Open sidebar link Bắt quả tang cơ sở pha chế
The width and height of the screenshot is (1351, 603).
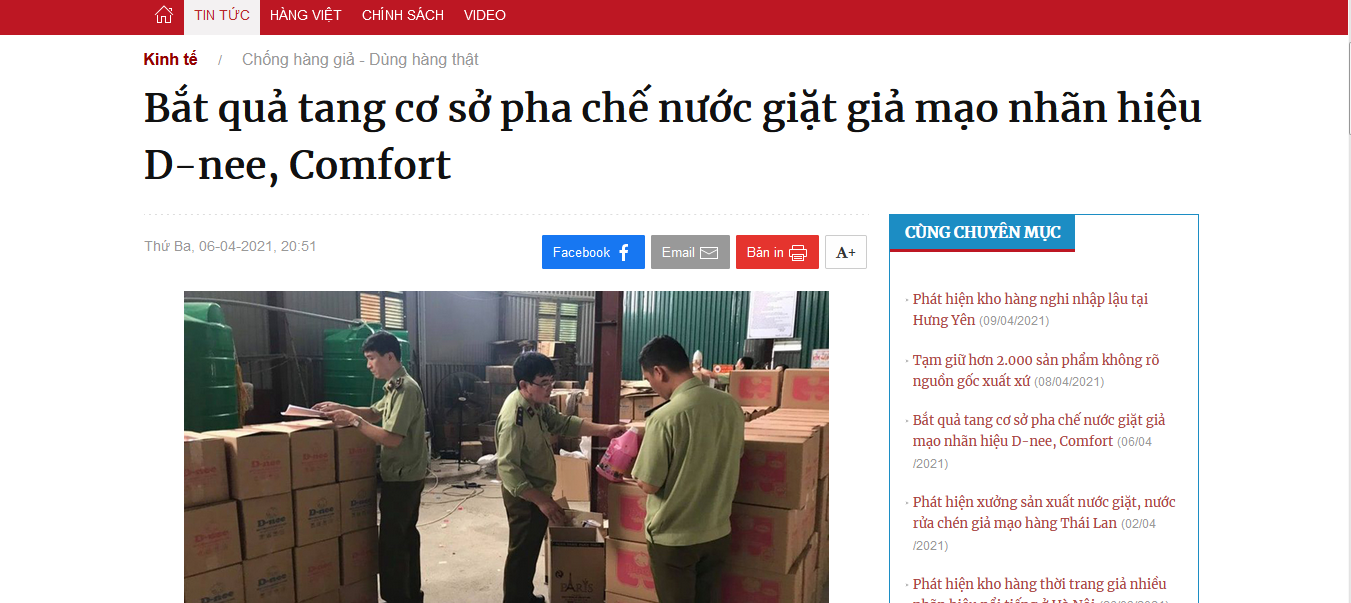pos(1039,441)
